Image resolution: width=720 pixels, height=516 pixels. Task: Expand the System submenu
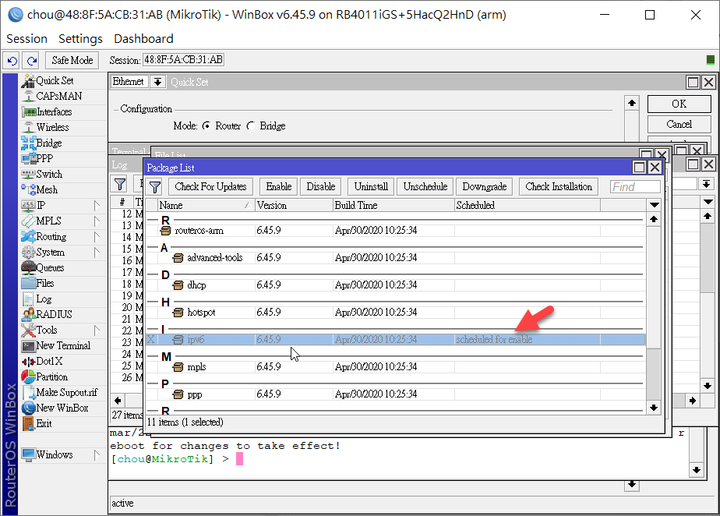point(96,252)
